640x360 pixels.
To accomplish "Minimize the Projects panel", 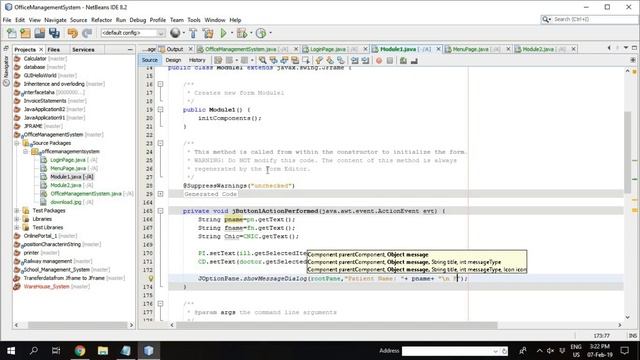I will click(x=130, y=49).
